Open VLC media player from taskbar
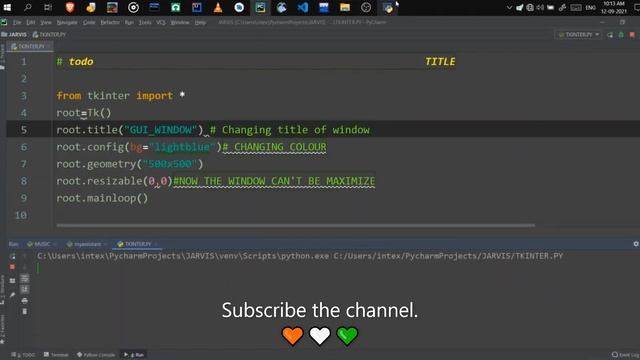Image resolution: width=640 pixels, height=360 pixels. [218, 7]
